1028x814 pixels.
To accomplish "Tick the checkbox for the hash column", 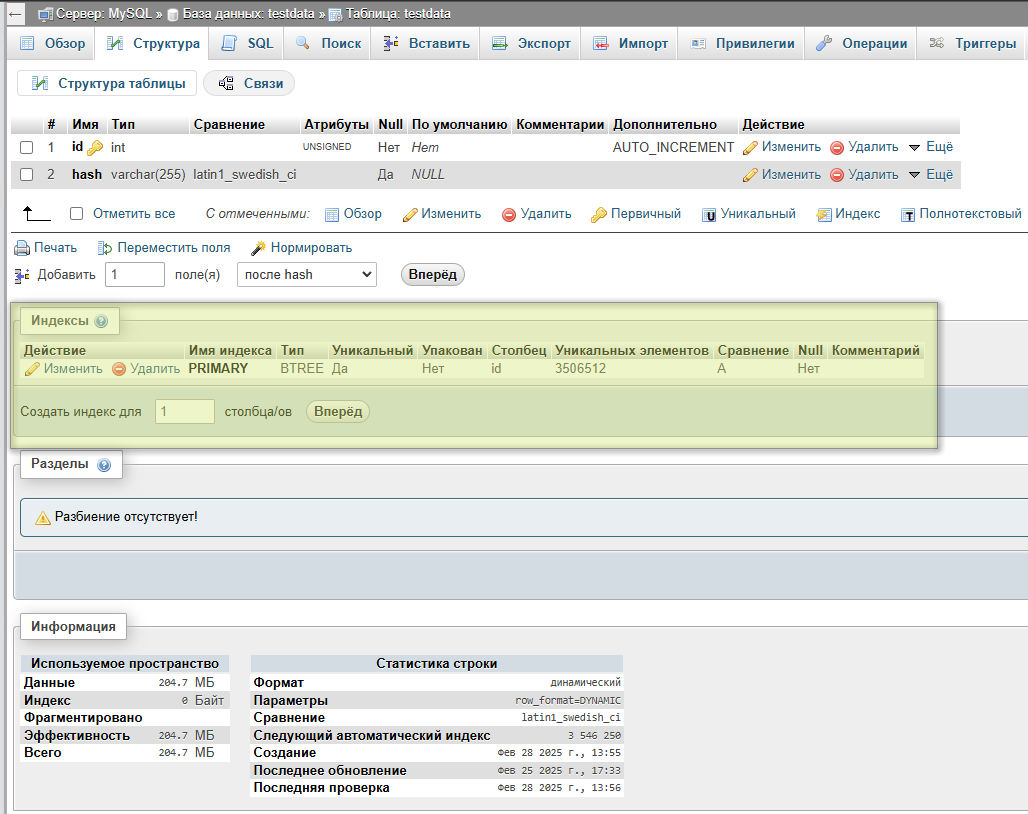I will [27, 174].
